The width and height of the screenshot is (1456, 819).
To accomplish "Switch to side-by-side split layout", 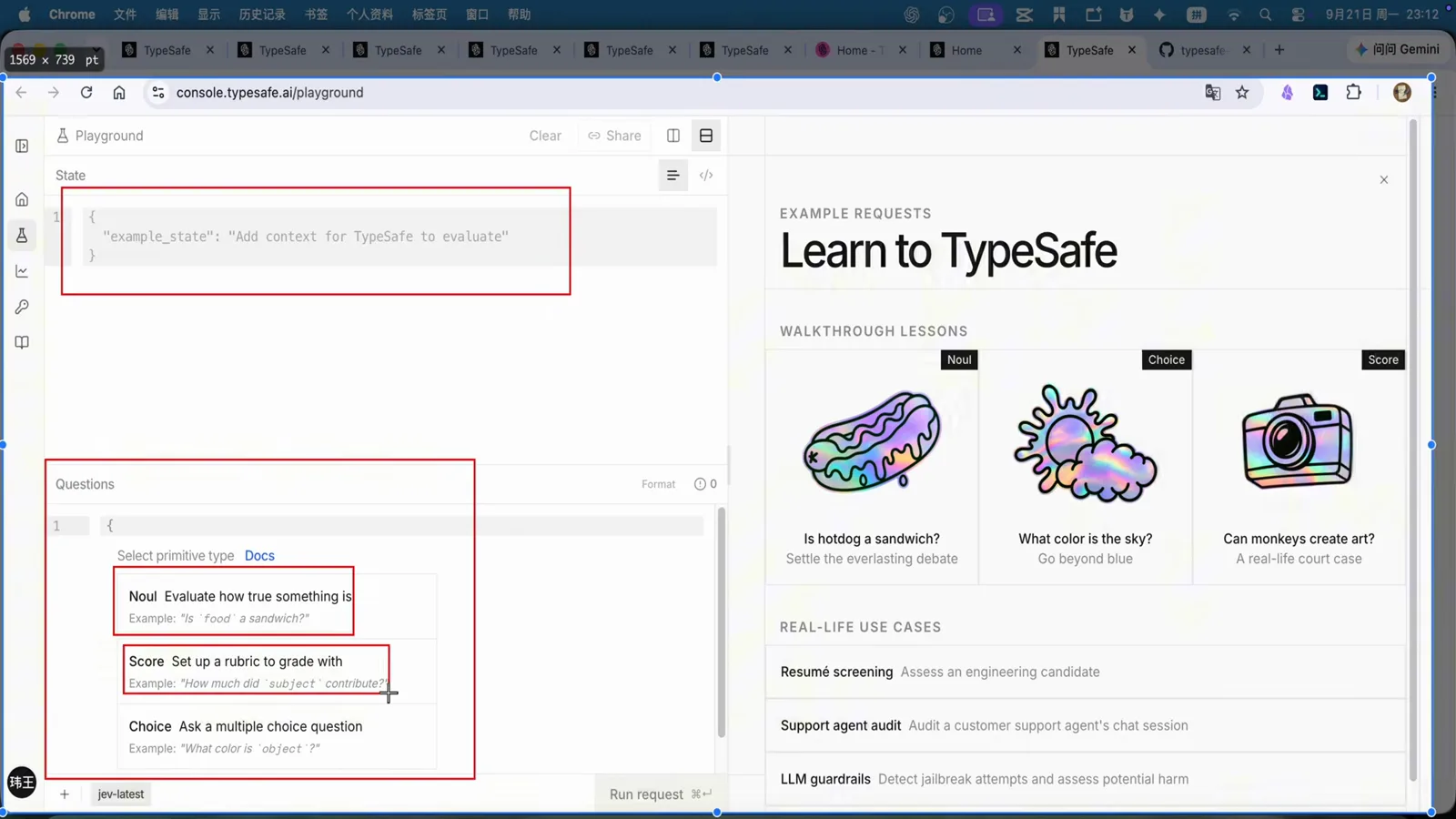I will click(673, 136).
